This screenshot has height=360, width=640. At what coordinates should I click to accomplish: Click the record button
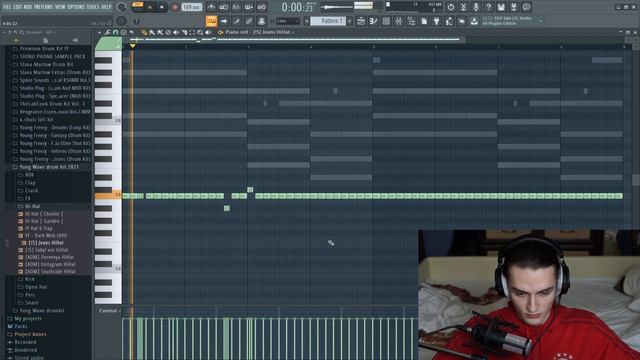174,7
